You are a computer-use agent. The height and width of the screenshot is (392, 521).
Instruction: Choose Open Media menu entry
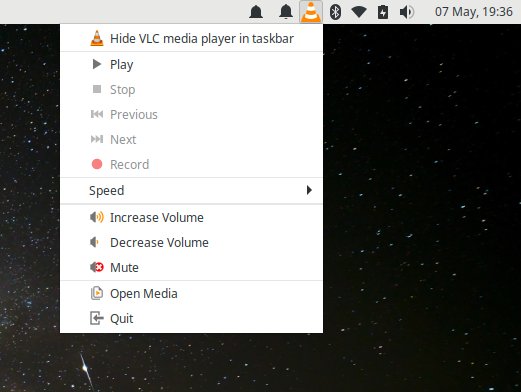pos(191,294)
